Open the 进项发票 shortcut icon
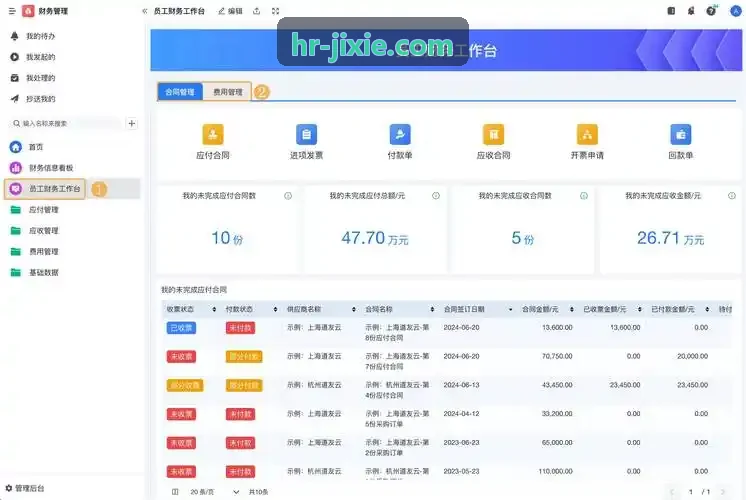The height and width of the screenshot is (500, 746). pyautogui.click(x=306, y=134)
